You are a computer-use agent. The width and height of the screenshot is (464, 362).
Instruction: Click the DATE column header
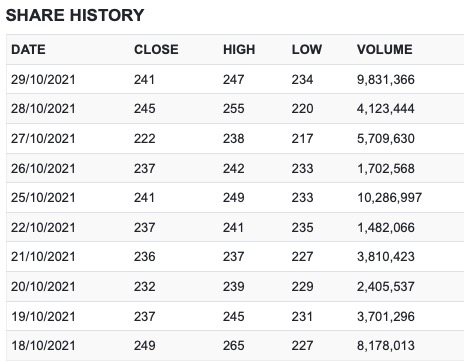[x=28, y=50]
